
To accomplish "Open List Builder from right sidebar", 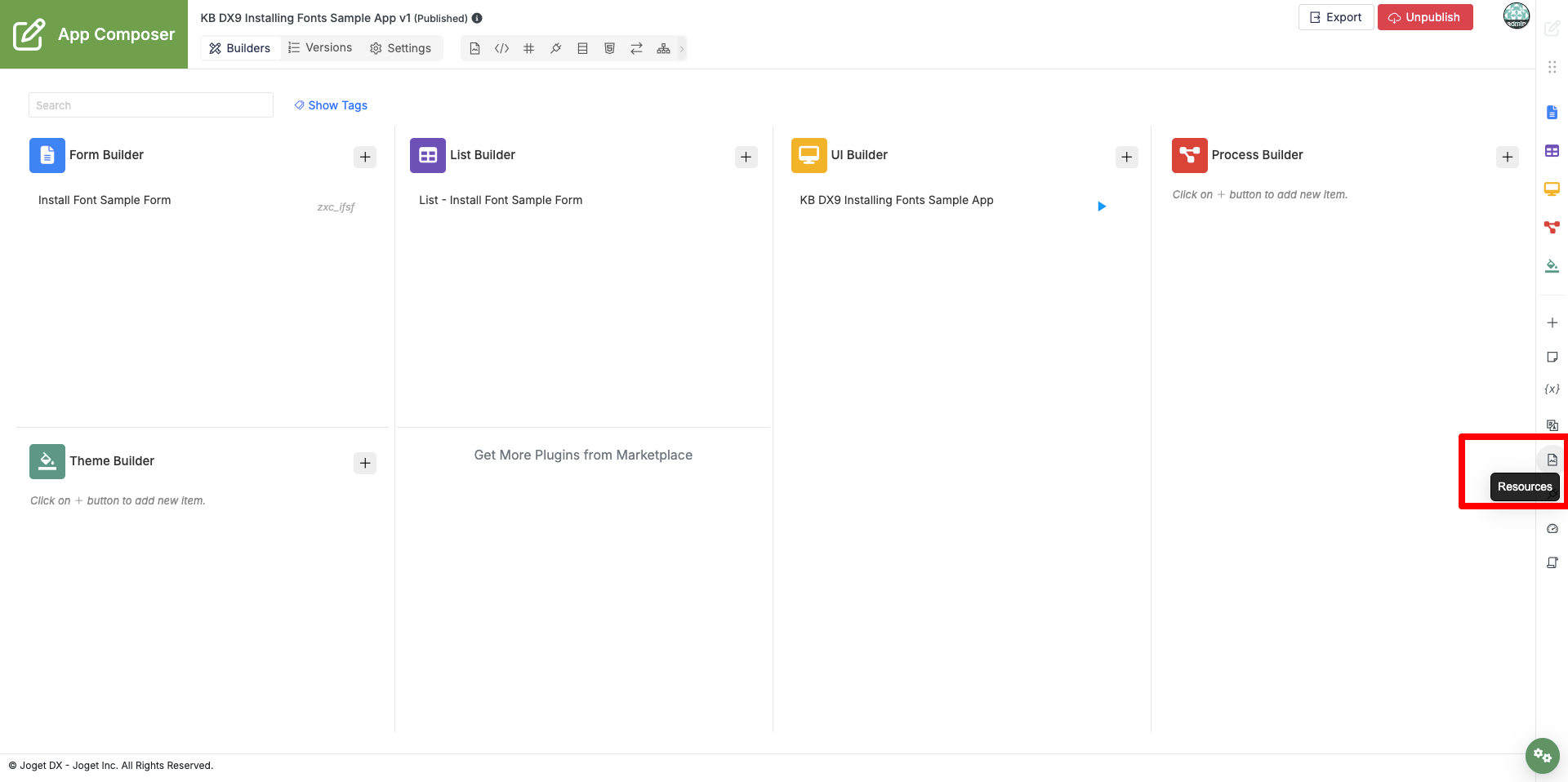I will click(x=1552, y=151).
